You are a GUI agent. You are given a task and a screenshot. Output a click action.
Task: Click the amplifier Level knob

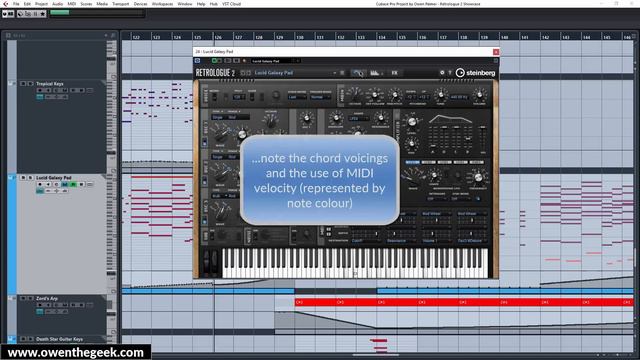411,121
